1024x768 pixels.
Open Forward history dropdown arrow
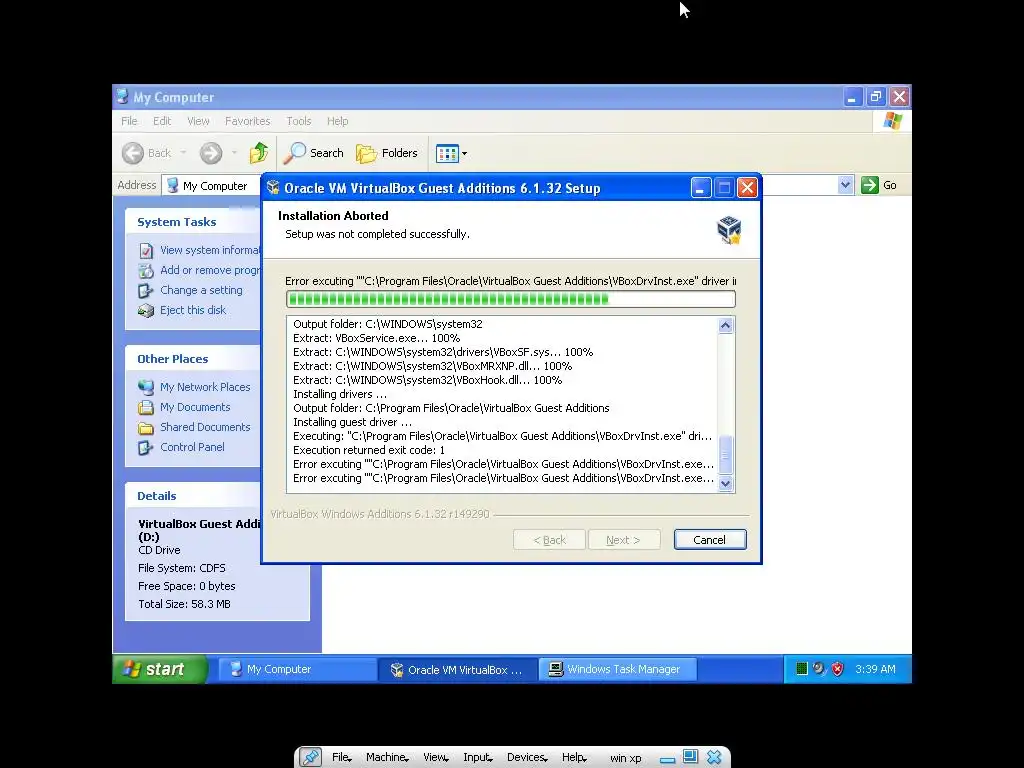pyautogui.click(x=234, y=153)
